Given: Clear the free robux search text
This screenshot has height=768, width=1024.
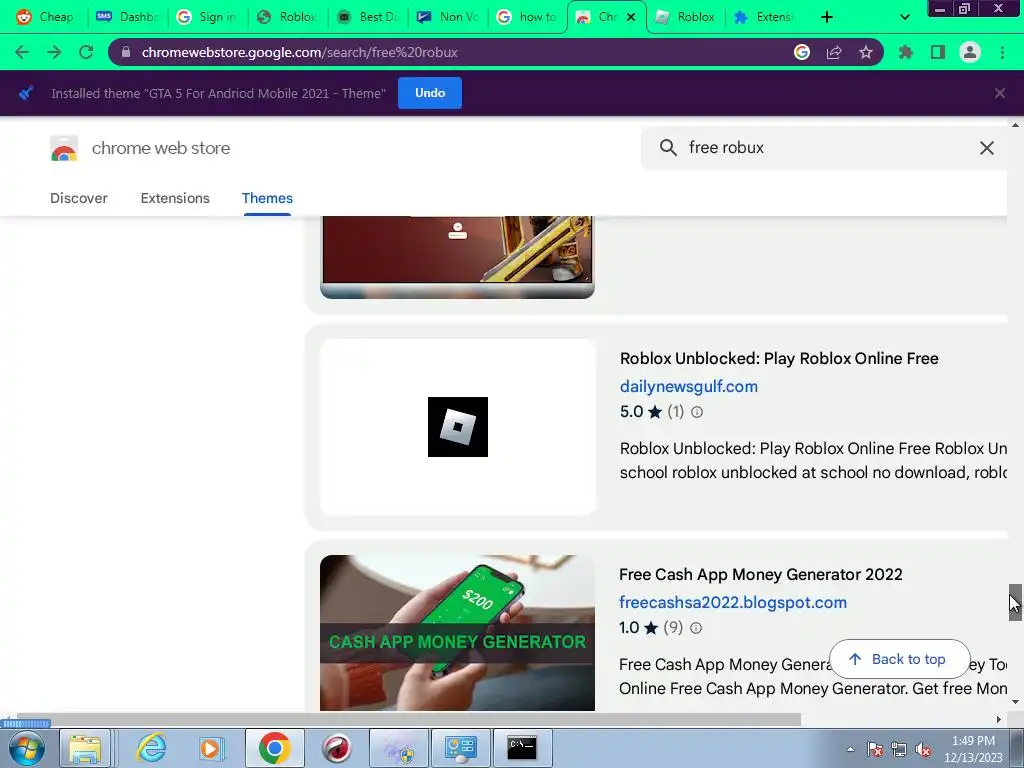Looking at the screenshot, I should click(987, 148).
